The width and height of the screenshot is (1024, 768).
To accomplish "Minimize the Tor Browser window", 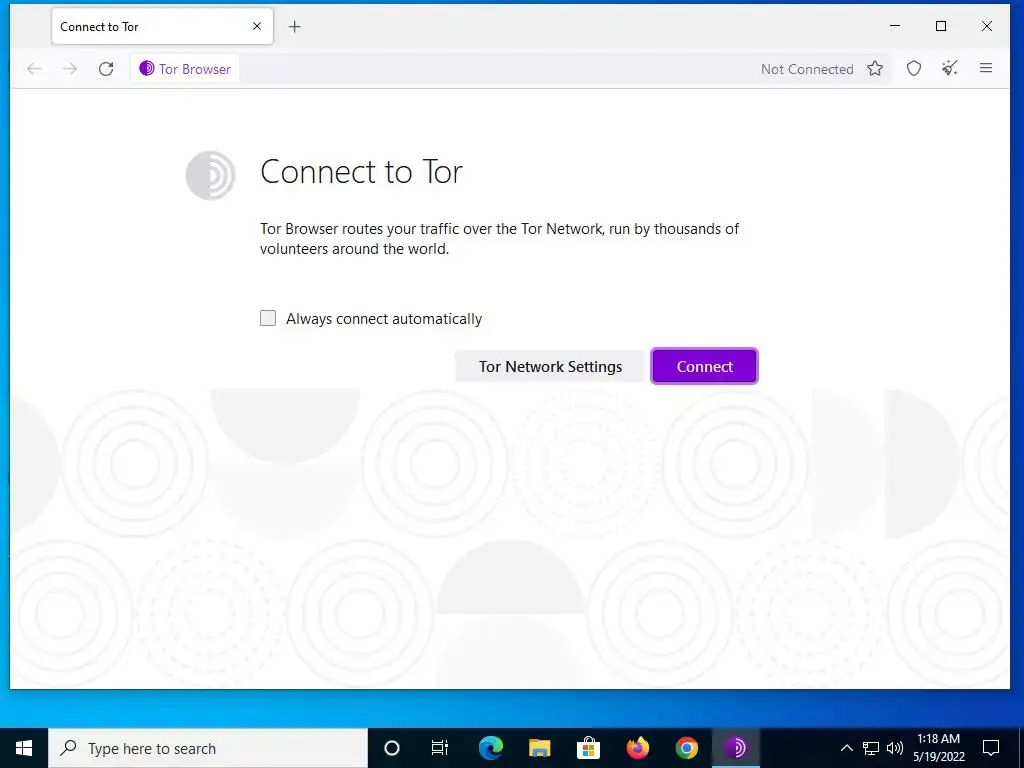I will [x=895, y=26].
